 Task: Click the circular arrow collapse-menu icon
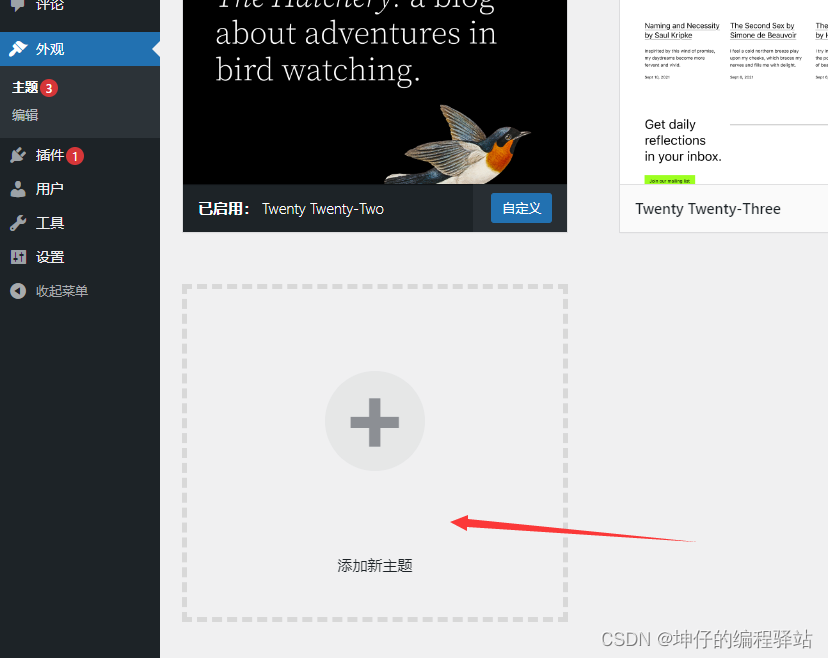point(18,291)
